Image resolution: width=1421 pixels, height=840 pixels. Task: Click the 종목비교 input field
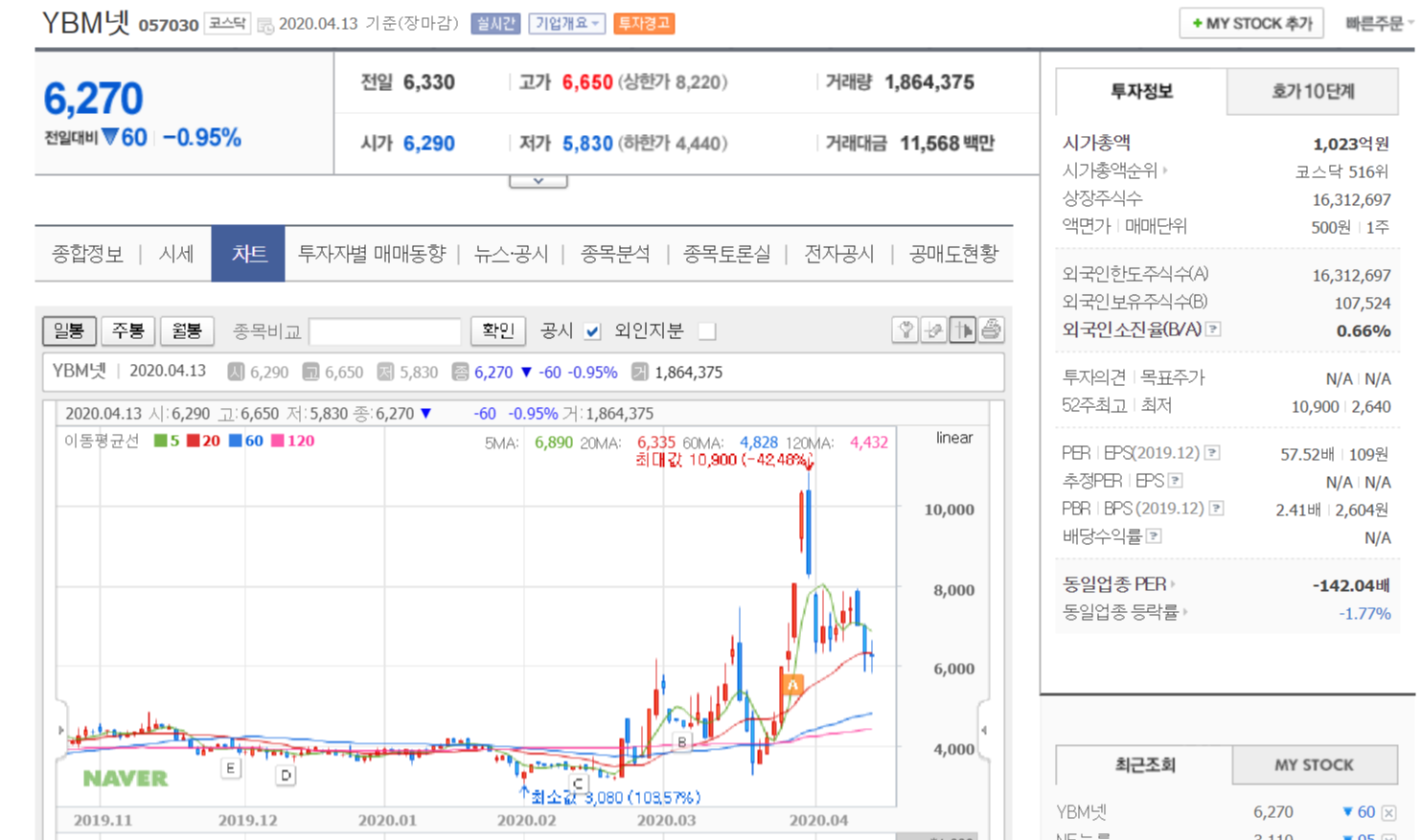(x=385, y=331)
